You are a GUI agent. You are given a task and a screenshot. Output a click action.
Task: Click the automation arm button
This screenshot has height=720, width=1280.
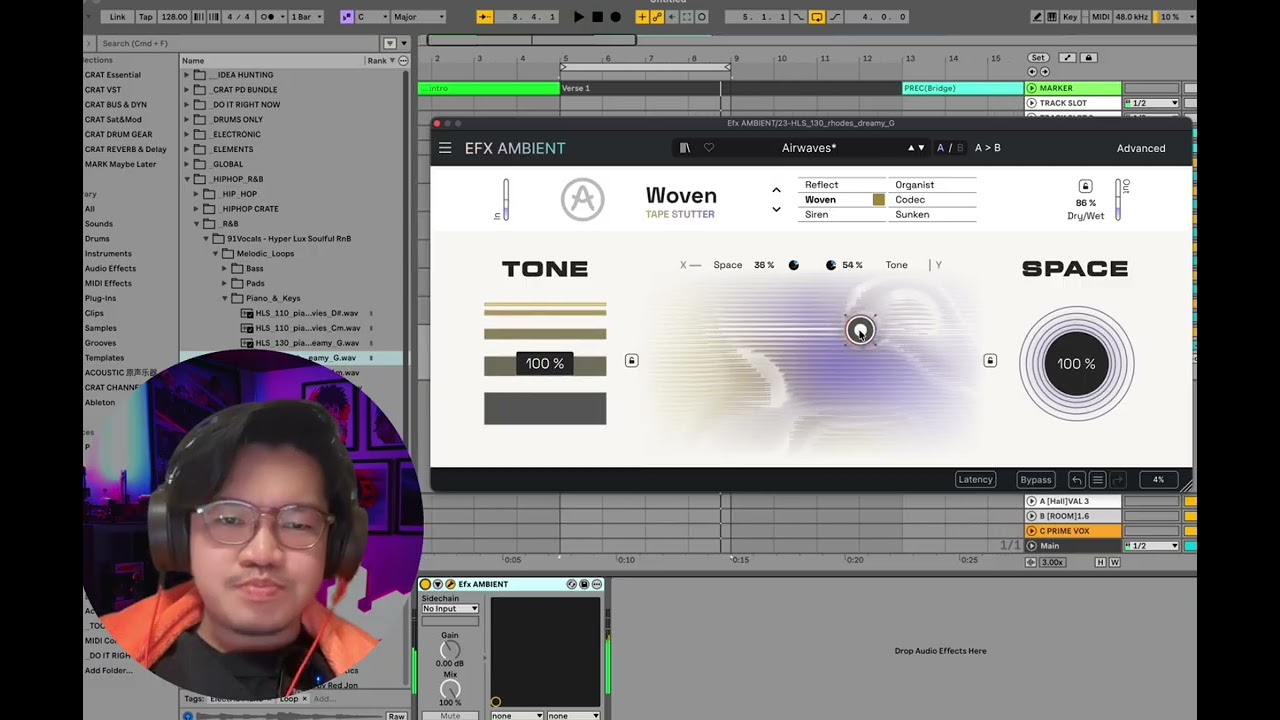tap(657, 17)
